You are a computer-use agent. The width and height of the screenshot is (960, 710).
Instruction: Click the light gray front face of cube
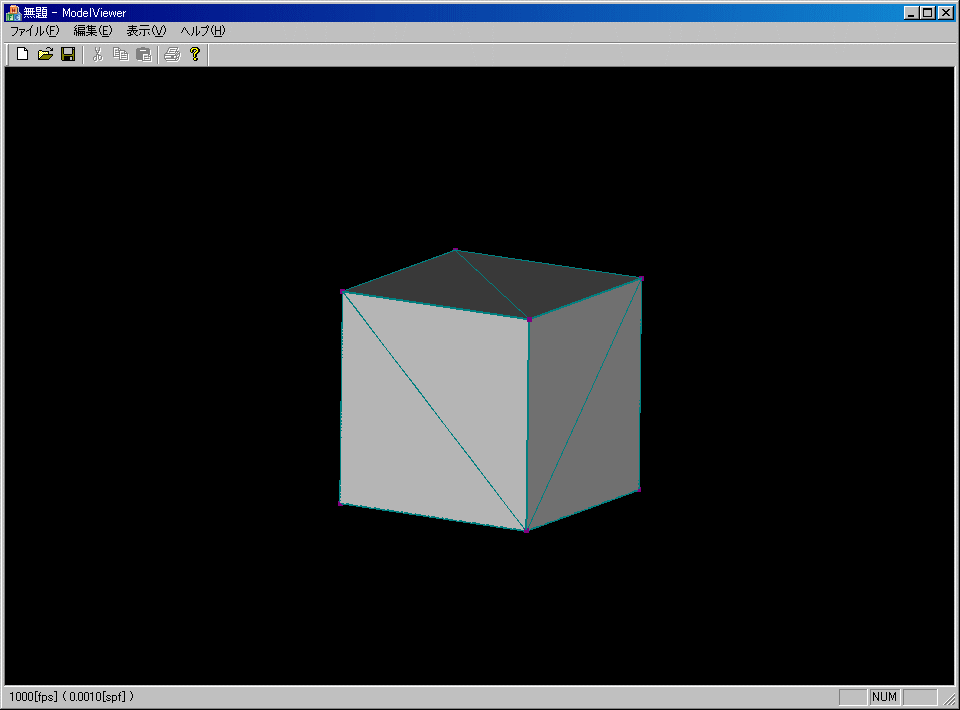coord(435,410)
